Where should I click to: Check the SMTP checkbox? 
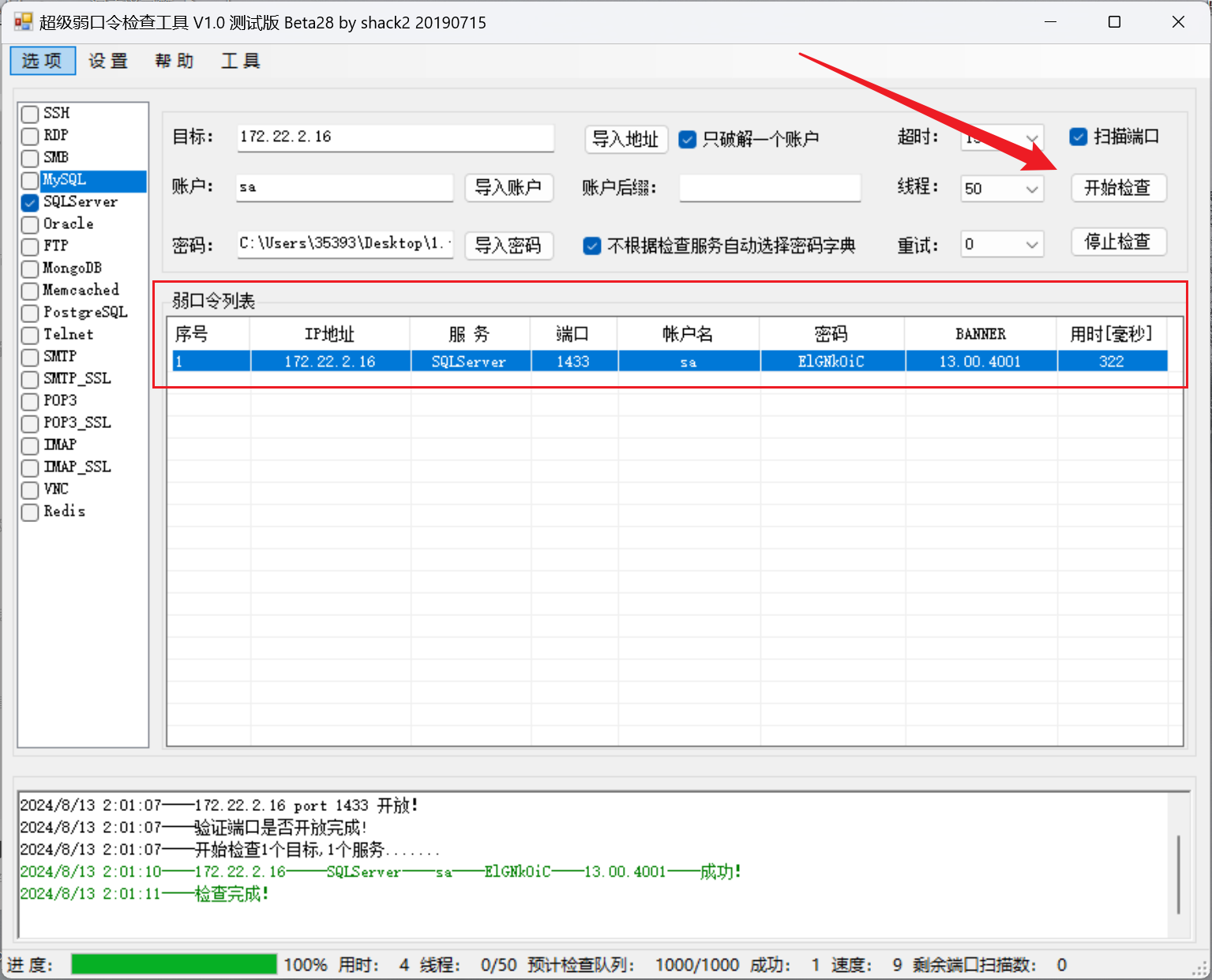click(x=30, y=357)
